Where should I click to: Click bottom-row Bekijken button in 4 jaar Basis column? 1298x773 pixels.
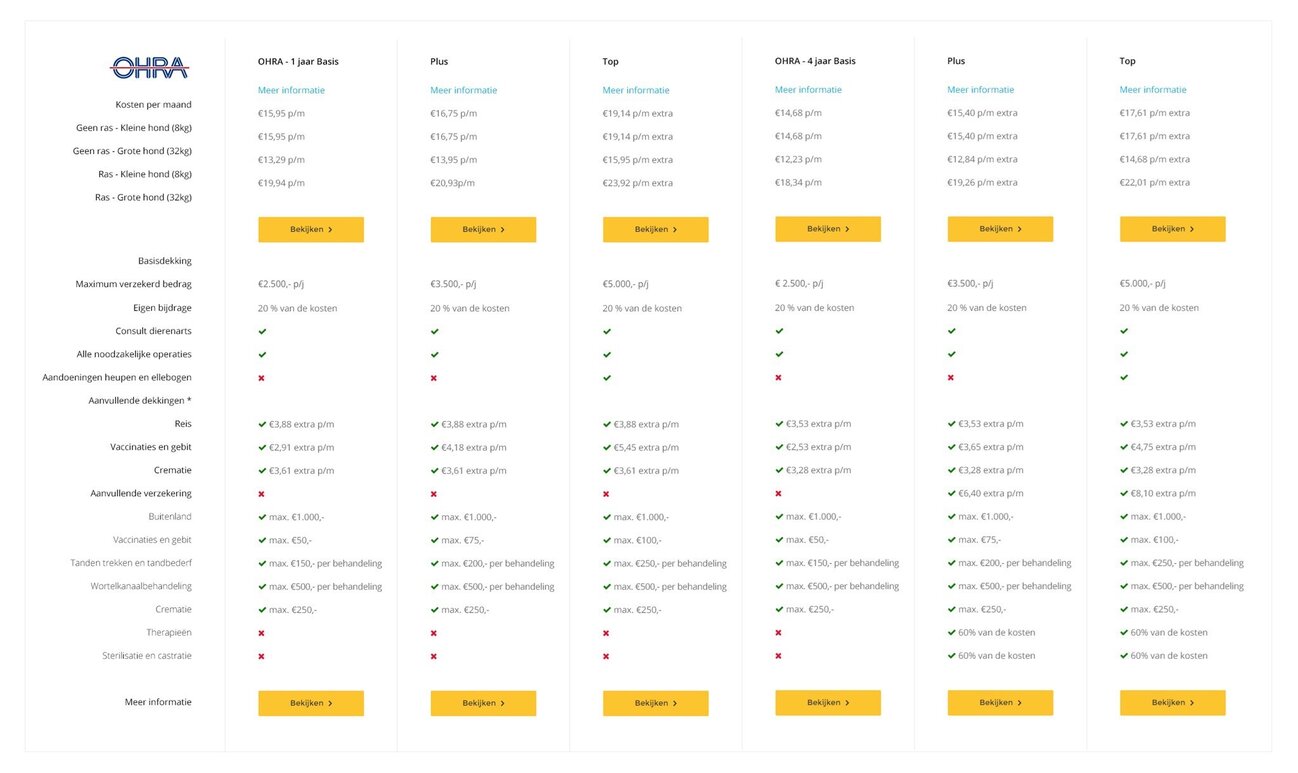828,702
